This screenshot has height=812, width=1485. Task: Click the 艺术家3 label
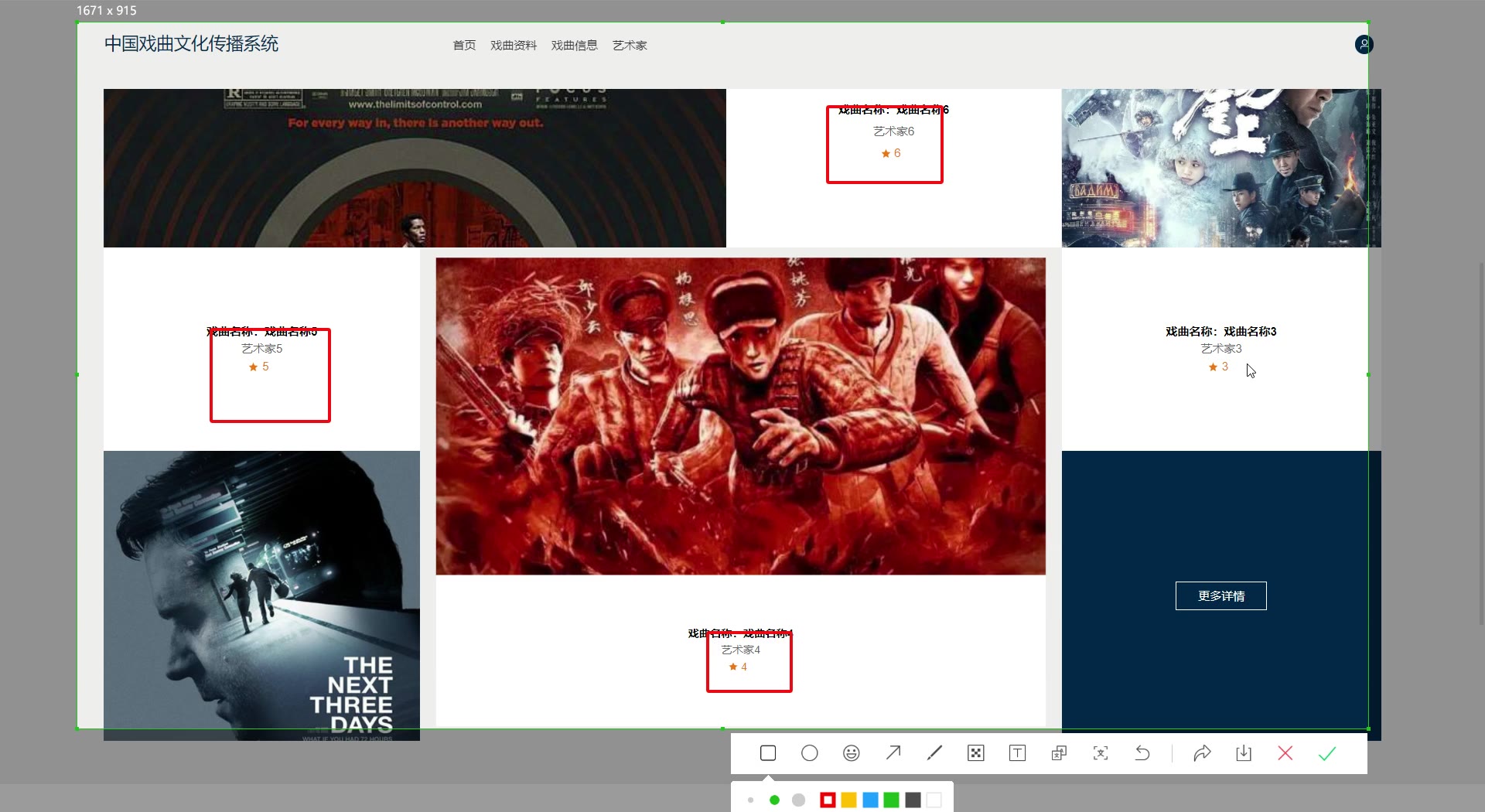1221,349
